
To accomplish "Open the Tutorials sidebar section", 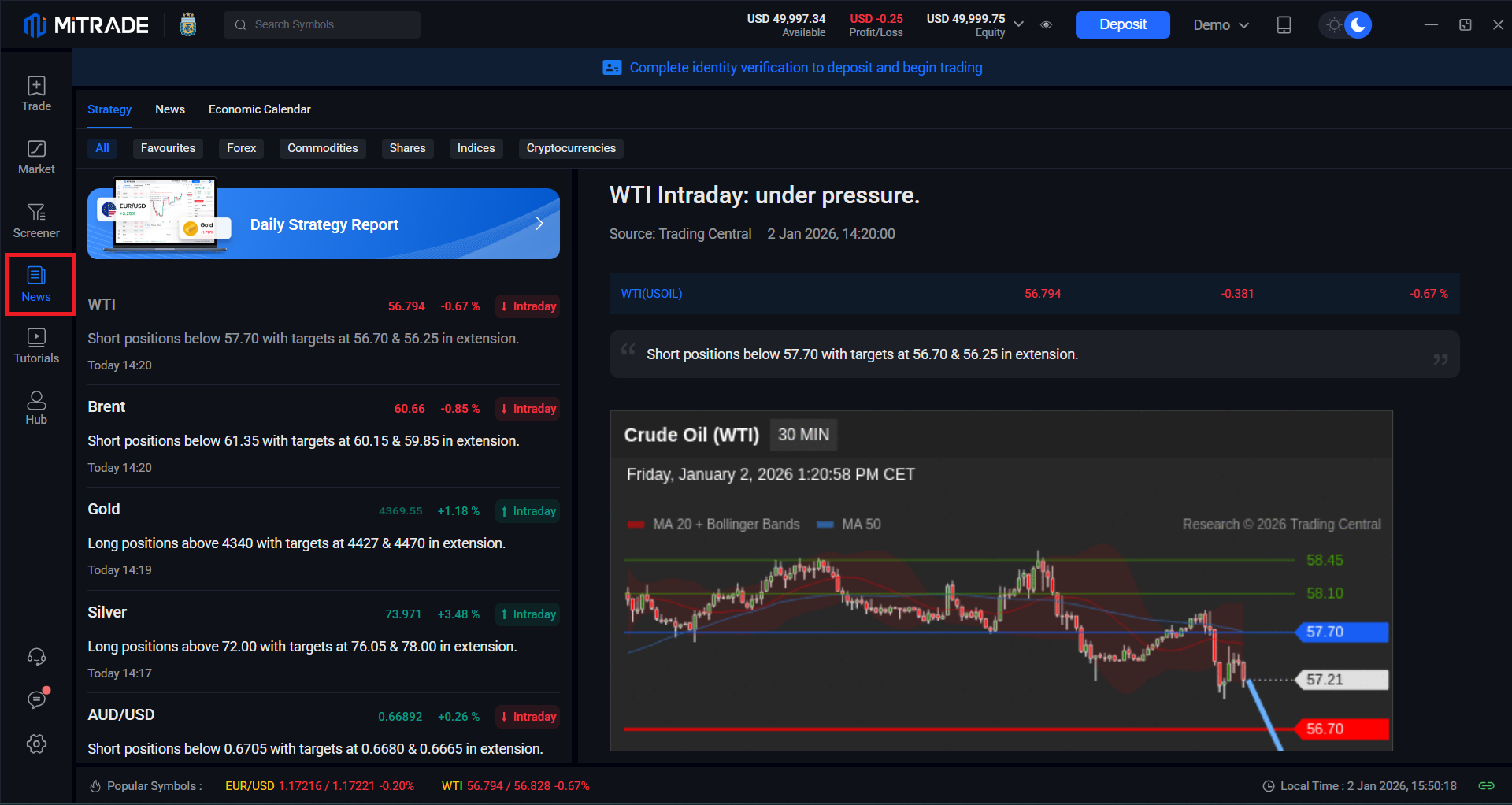I will [36, 346].
